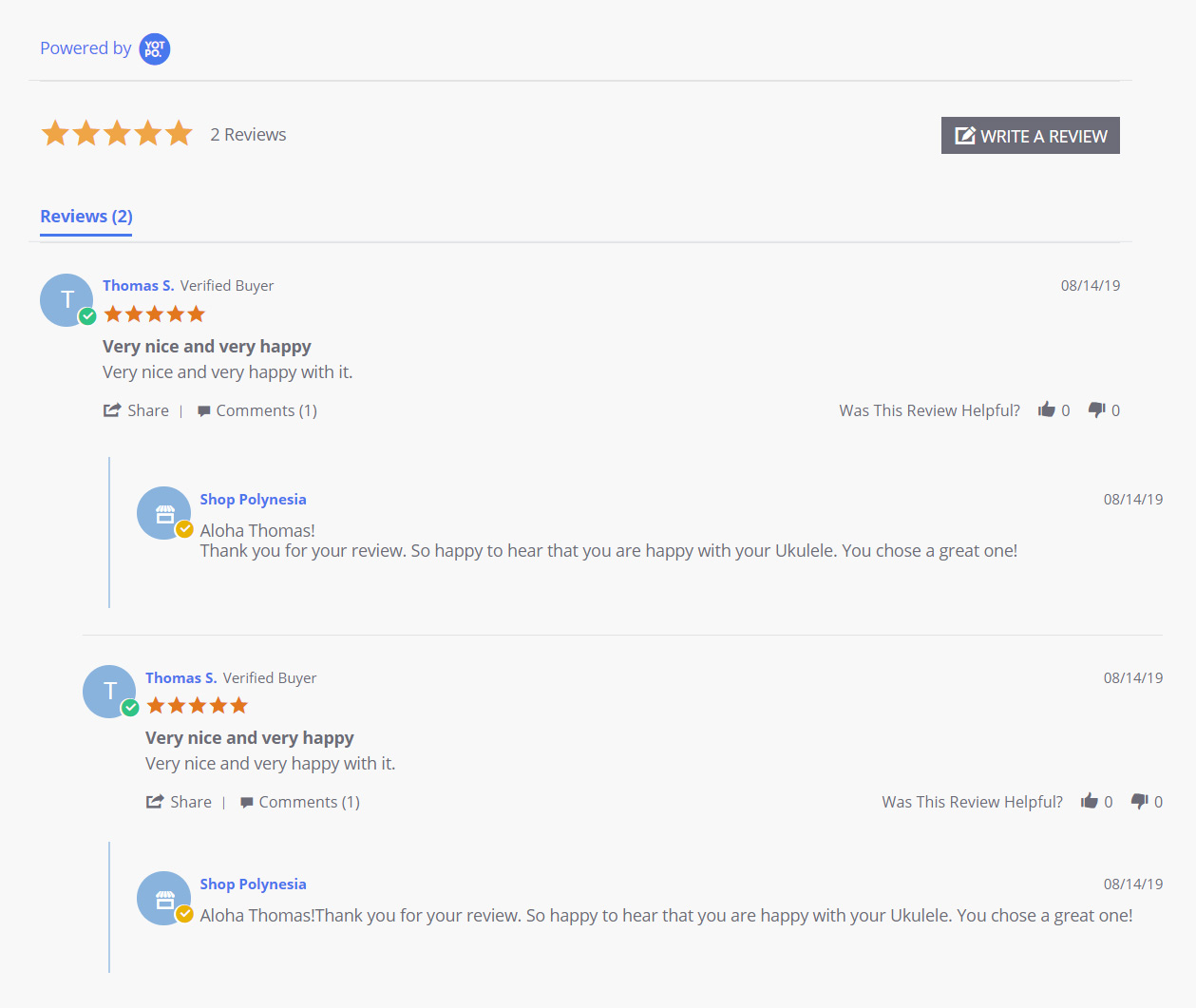The image size is (1196, 1008).
Task: Click first Thomas S. avatar circle
Action: [x=66, y=300]
